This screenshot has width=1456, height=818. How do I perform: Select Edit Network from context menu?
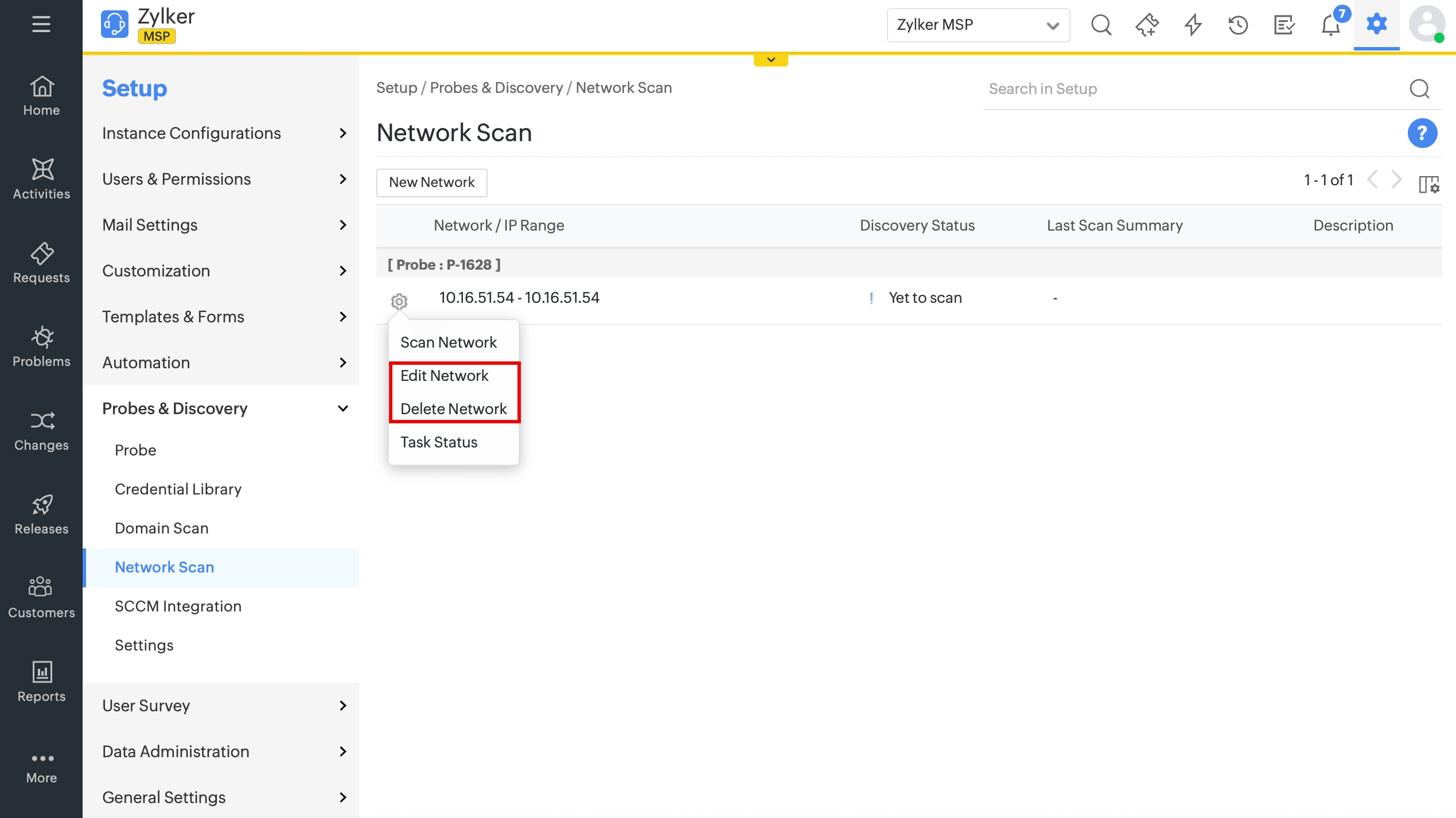point(444,376)
